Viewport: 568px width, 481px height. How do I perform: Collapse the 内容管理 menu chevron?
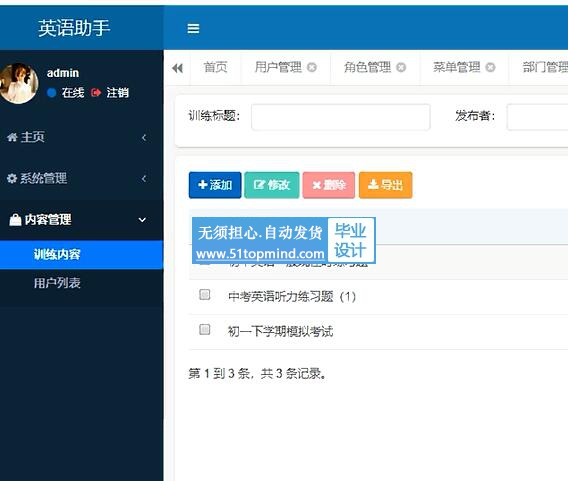click(142, 219)
